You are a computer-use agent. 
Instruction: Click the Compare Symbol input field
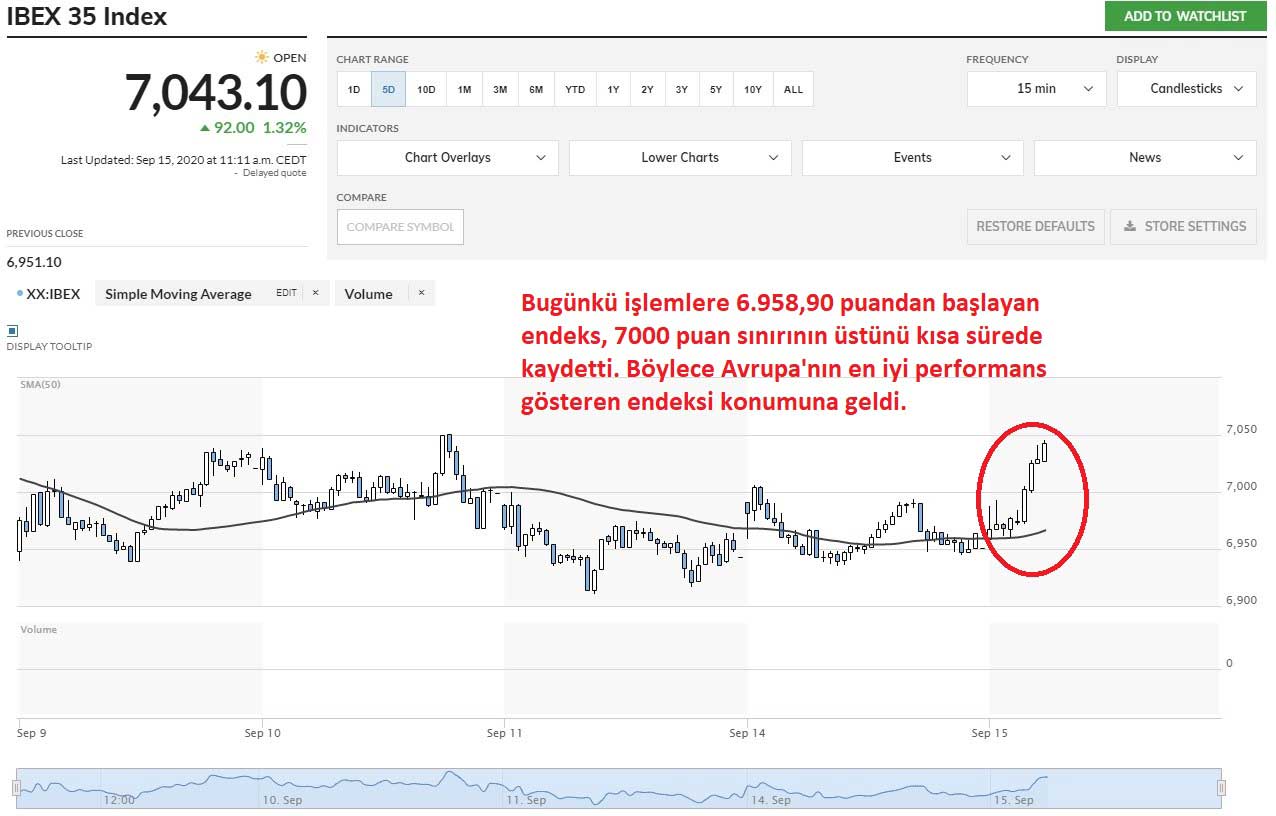click(400, 227)
